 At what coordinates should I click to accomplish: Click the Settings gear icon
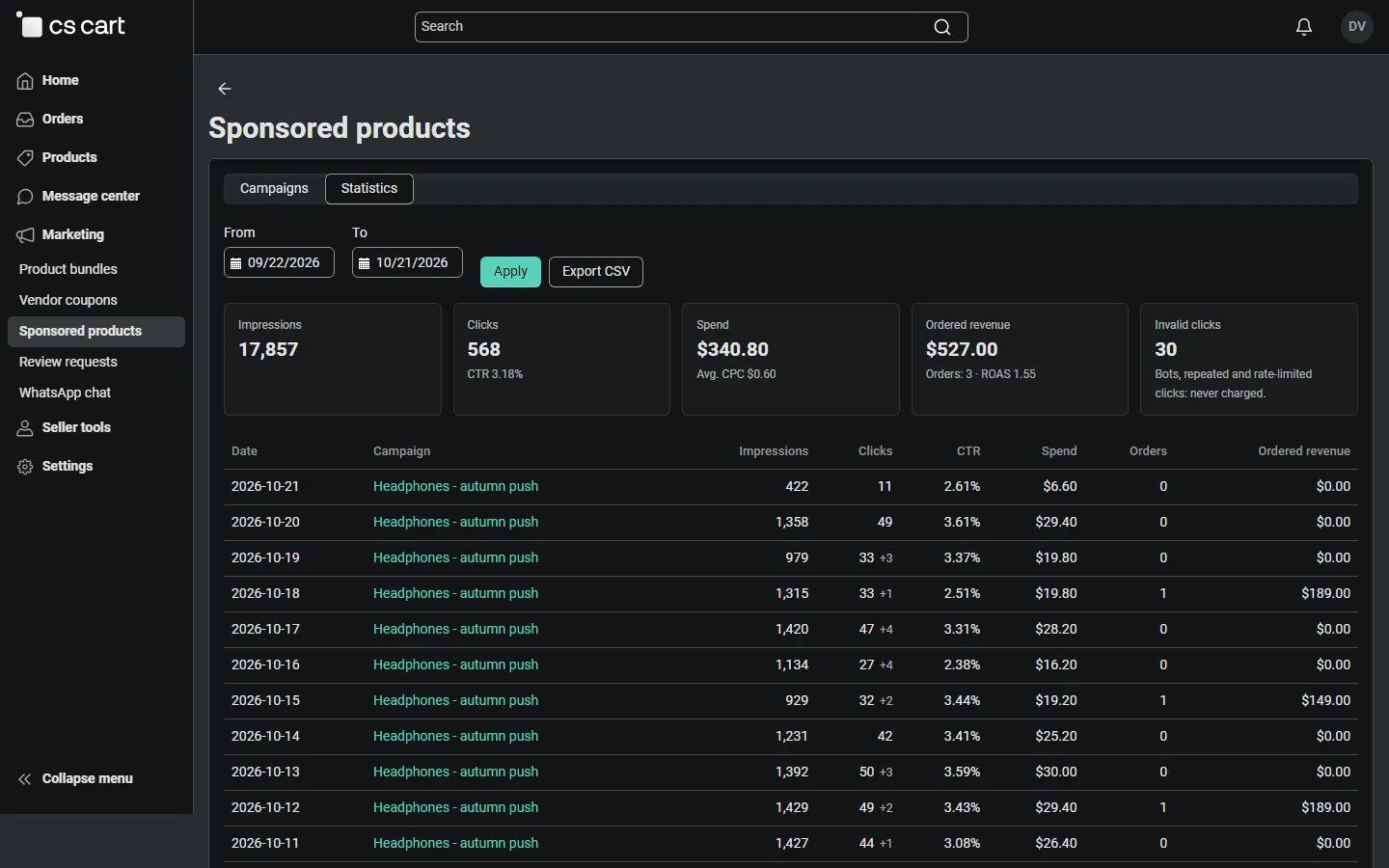(x=25, y=467)
